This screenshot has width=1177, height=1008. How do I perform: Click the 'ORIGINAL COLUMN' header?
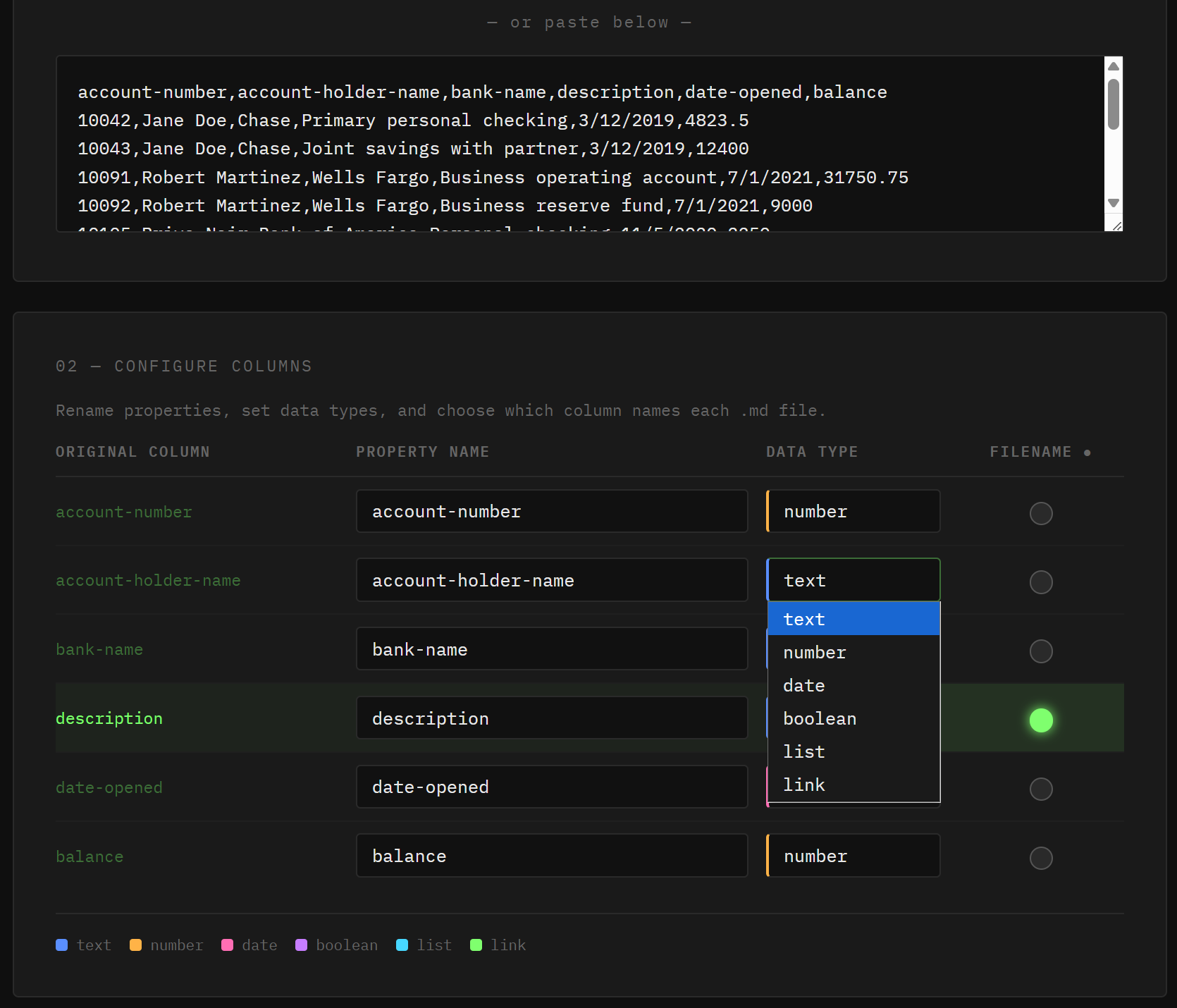tap(133, 452)
